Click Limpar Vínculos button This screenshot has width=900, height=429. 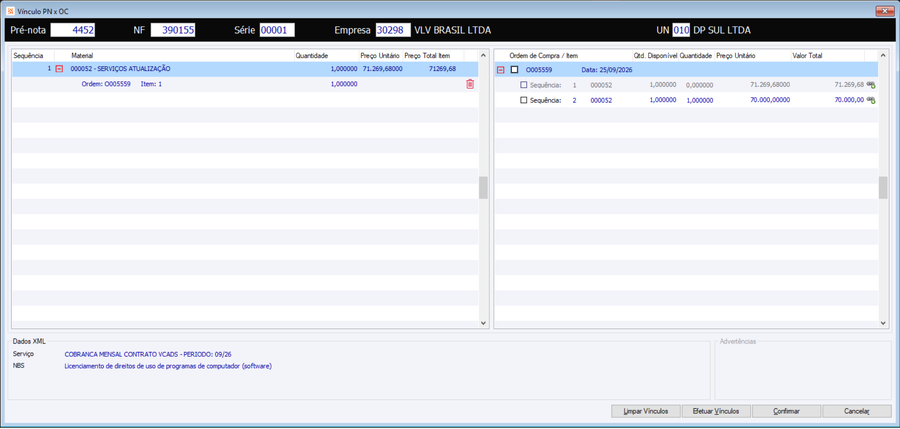tap(646, 411)
